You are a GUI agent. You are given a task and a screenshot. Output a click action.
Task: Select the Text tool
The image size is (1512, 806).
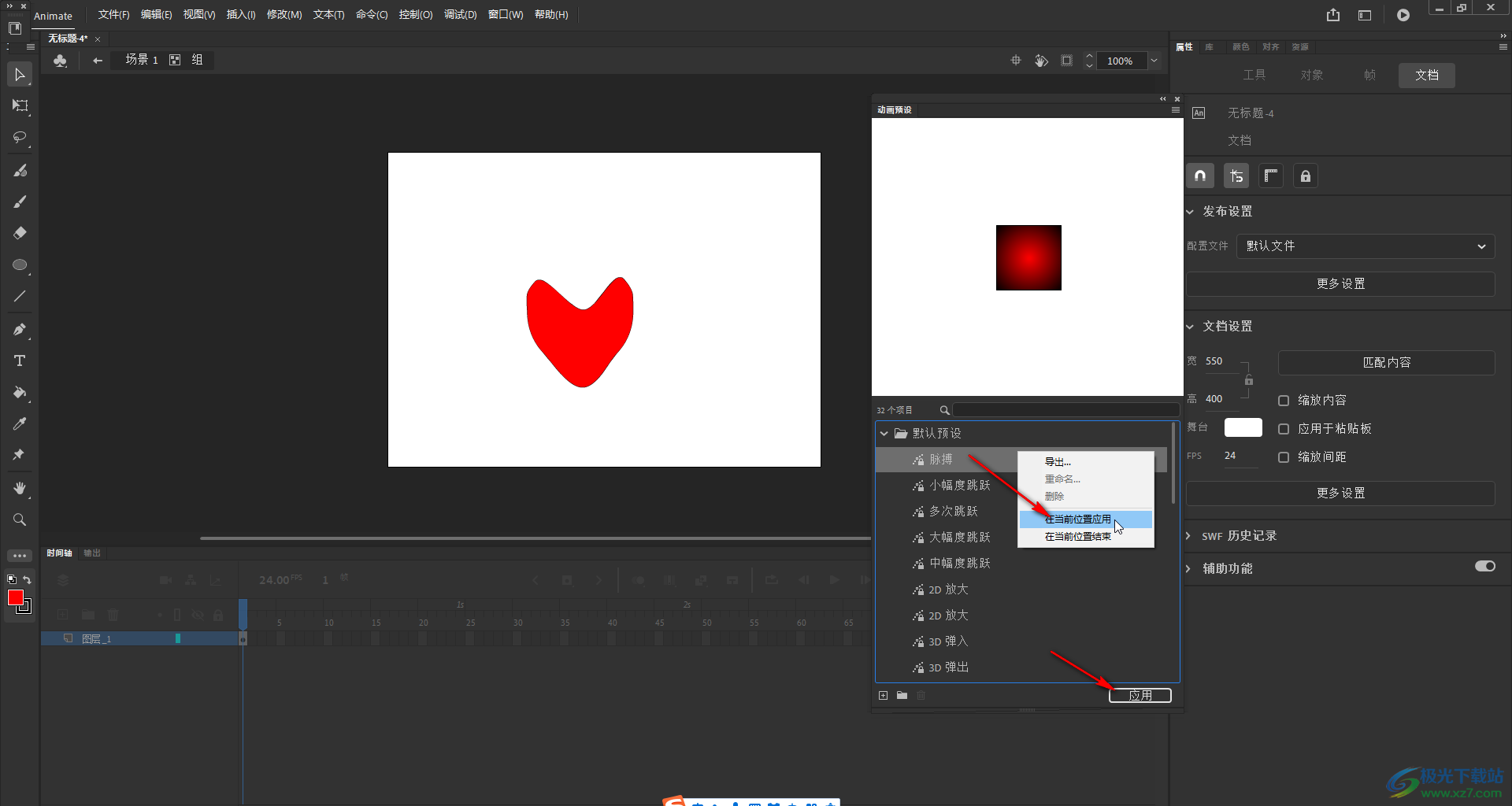click(x=20, y=360)
